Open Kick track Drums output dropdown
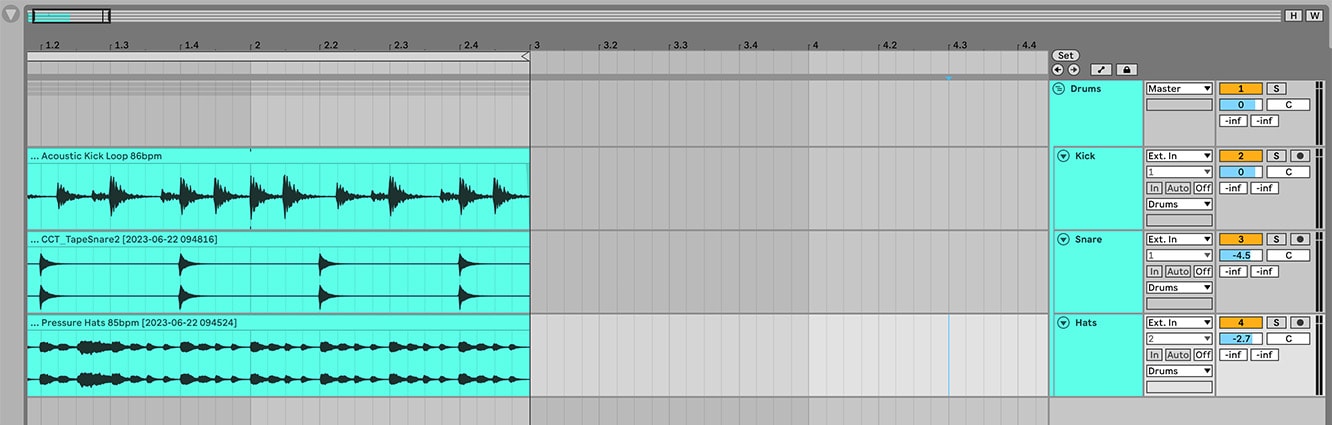Screen dimensions: 1332x425 (1180, 204)
